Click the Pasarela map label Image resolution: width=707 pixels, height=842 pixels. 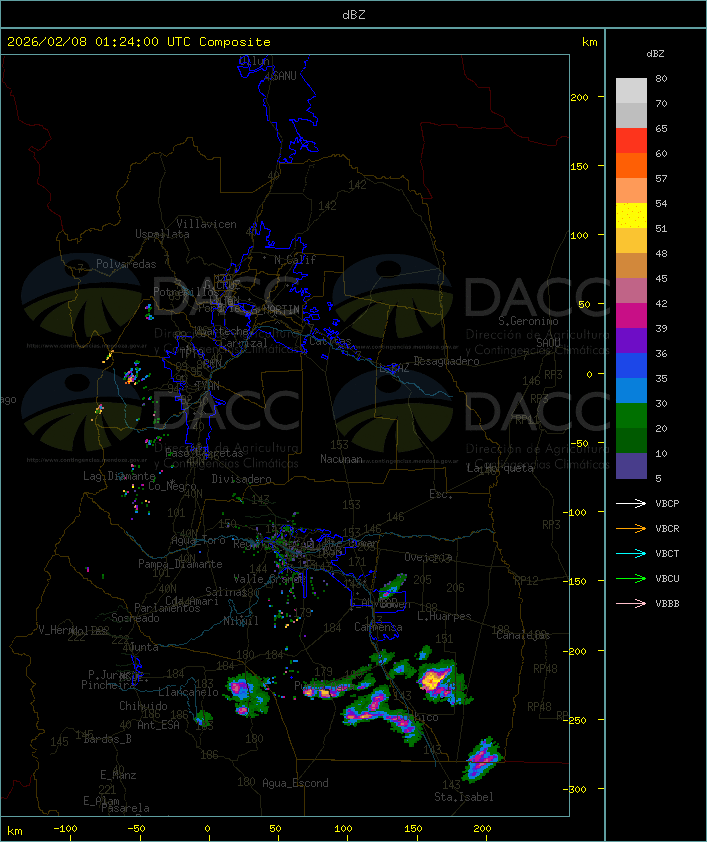[x=125, y=808]
